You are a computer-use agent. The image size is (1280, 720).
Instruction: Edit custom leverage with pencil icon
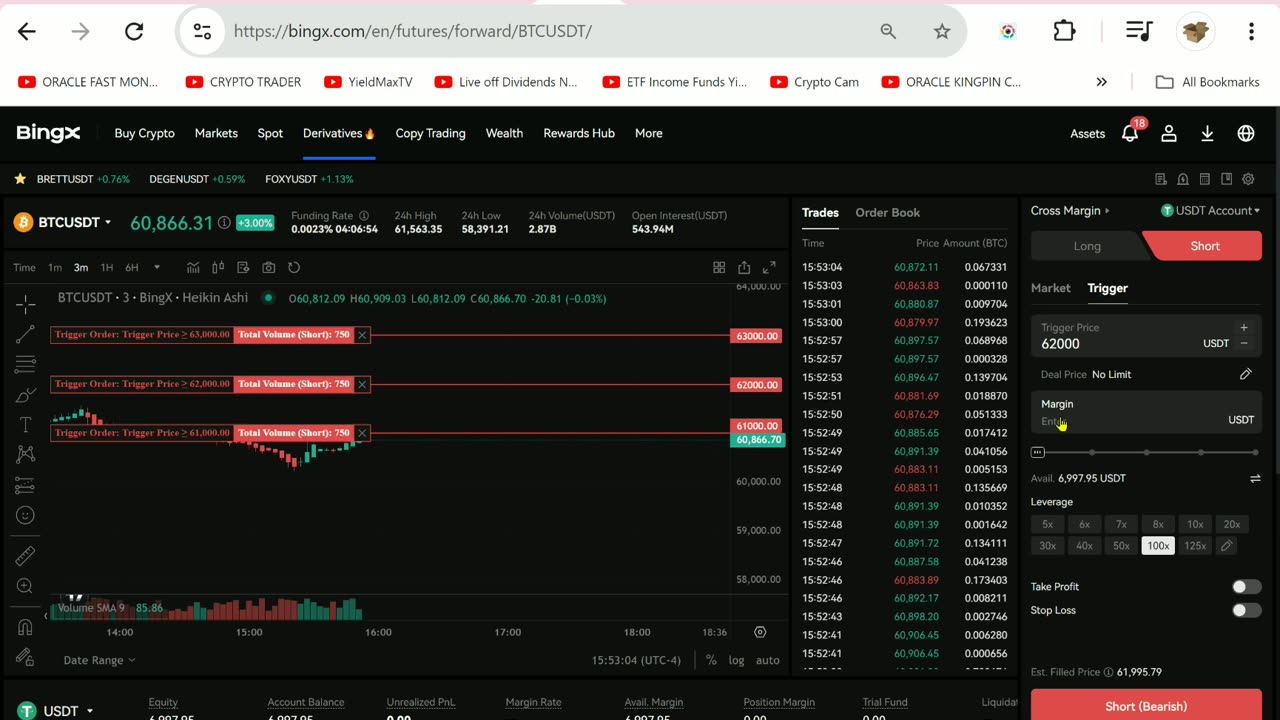1226,546
